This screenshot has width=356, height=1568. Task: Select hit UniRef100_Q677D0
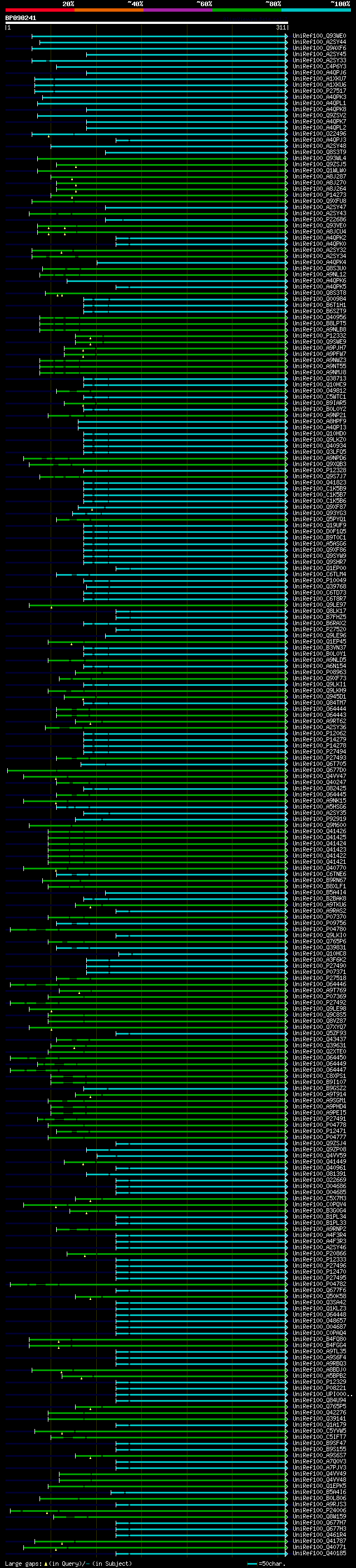coord(319,770)
